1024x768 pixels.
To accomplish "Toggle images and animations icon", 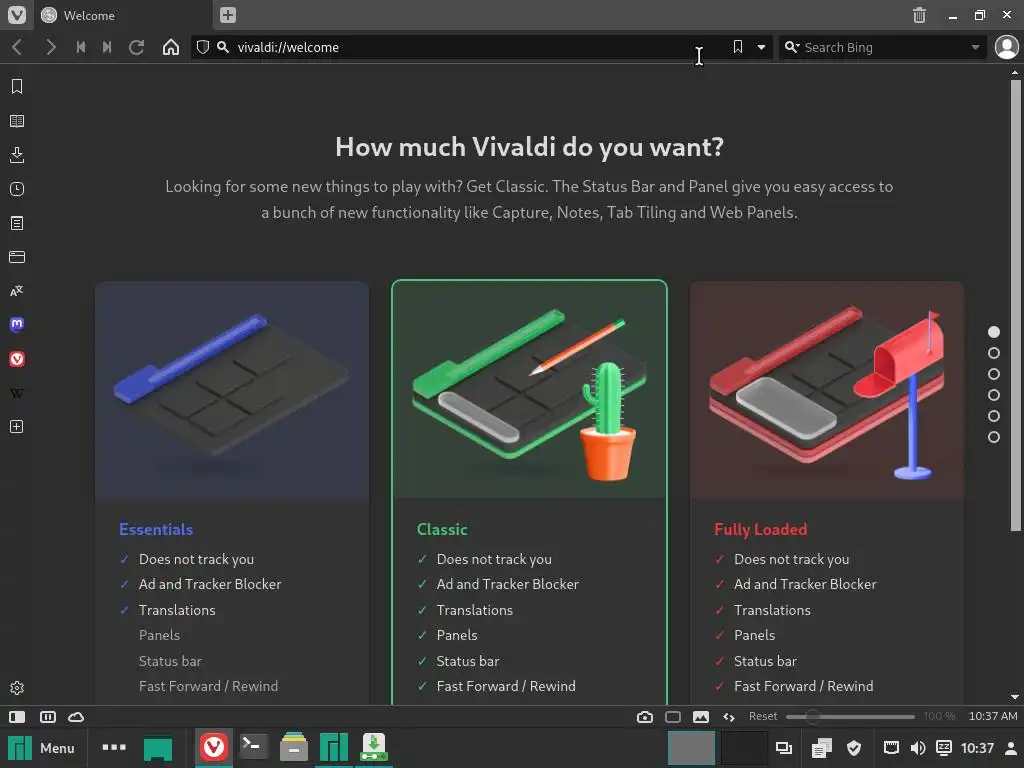I will tap(701, 716).
